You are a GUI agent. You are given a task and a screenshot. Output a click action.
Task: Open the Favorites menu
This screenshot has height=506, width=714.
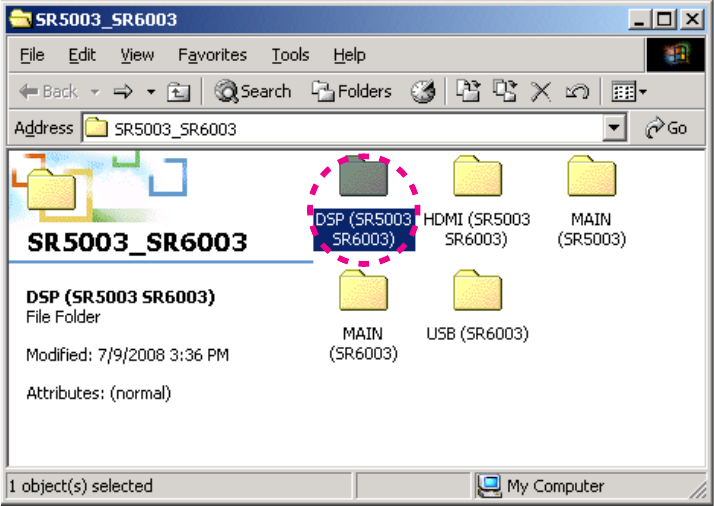(212, 55)
